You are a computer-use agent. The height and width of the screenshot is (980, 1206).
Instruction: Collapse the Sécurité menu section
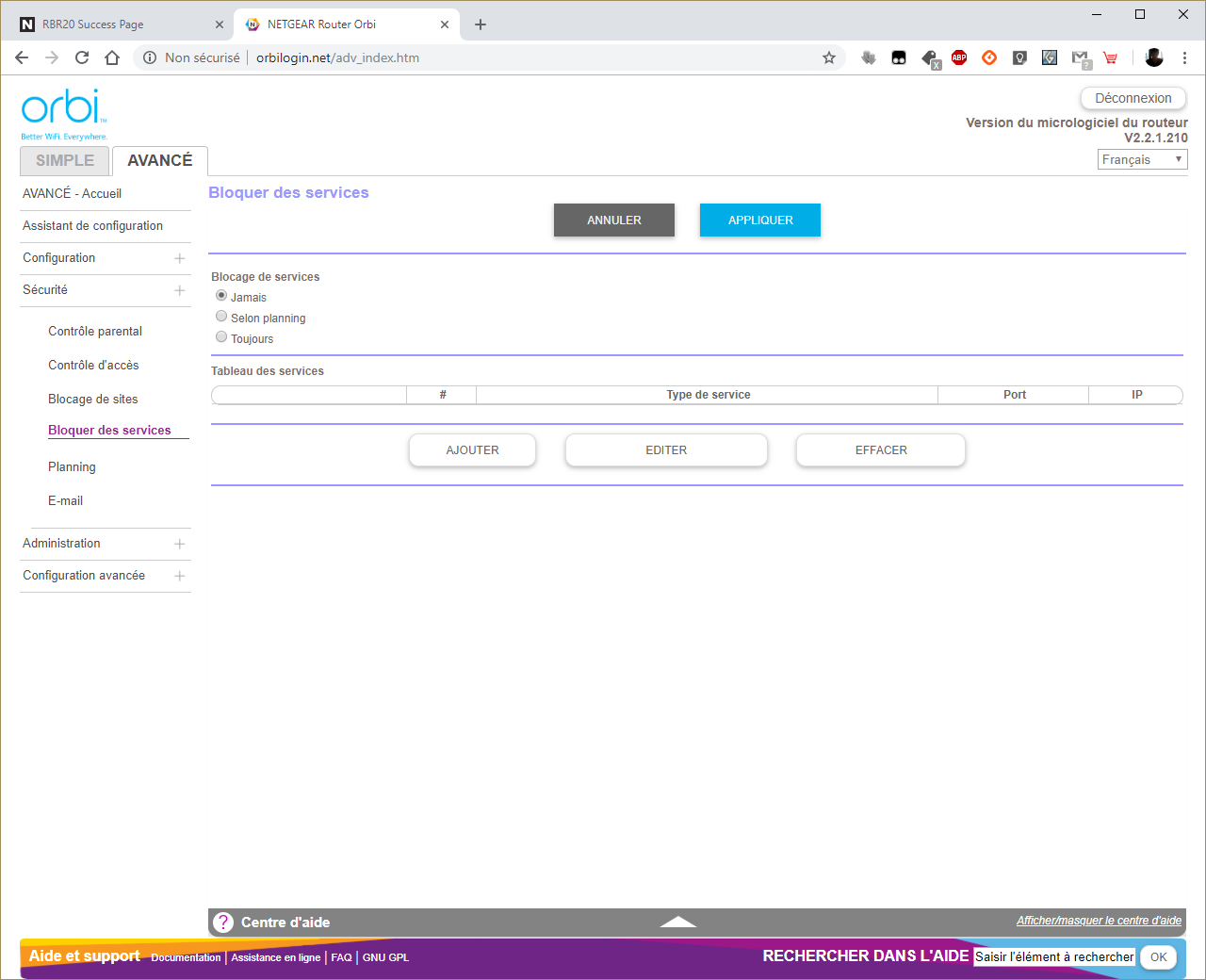pos(180,290)
